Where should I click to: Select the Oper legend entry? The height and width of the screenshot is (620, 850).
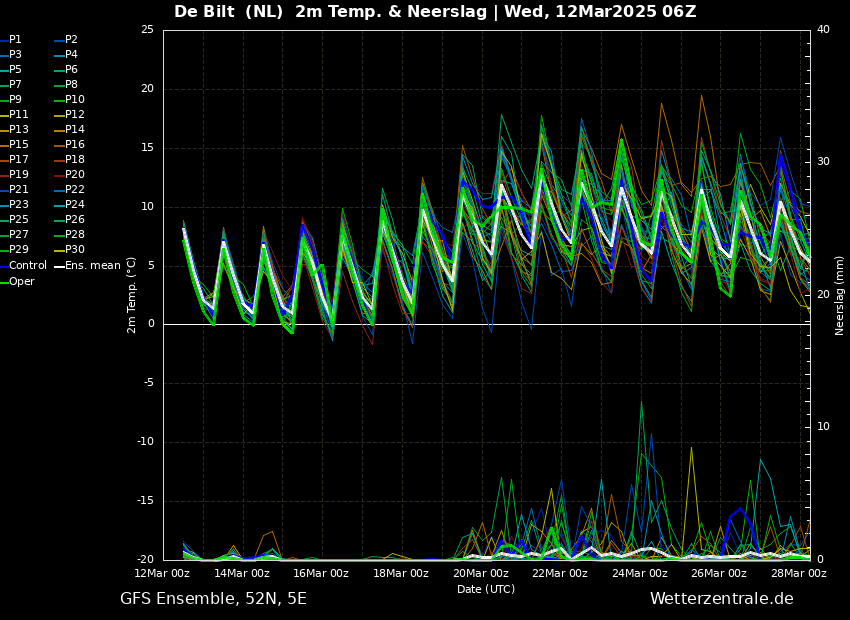tap(22, 281)
